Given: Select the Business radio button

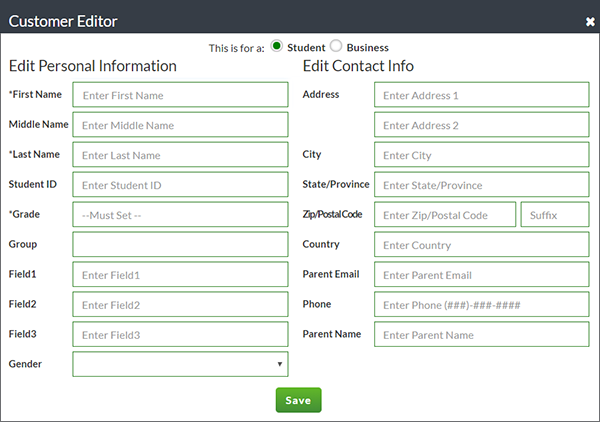Looking at the screenshot, I should pos(336,46).
